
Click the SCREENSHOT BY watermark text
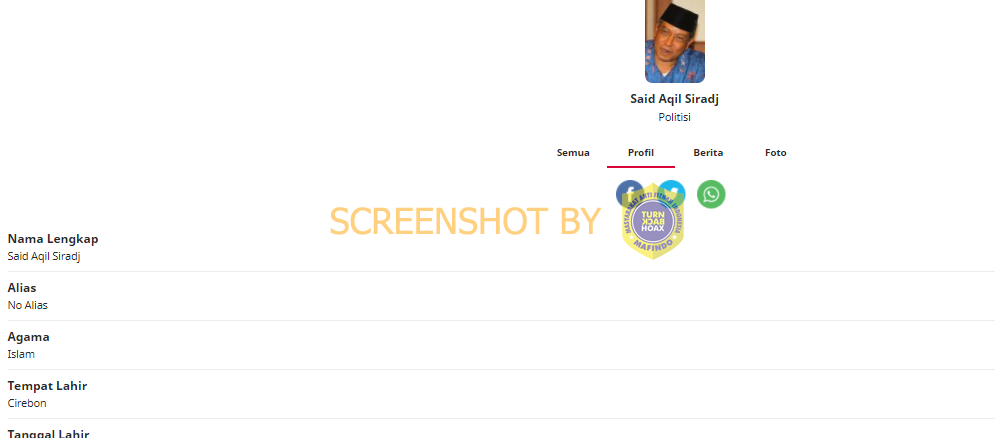point(465,222)
